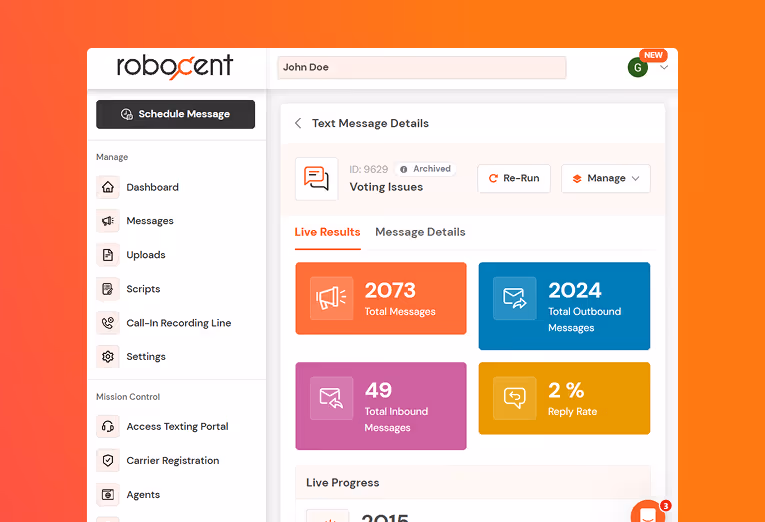Click the Text Message Details heading
This screenshot has height=522, width=765.
[x=370, y=123]
